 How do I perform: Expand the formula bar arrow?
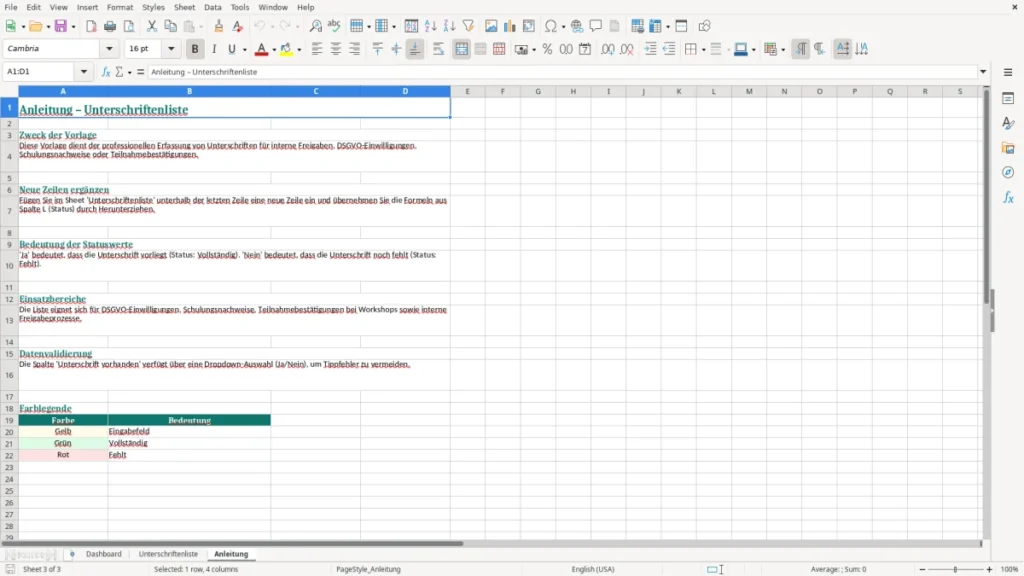[x=983, y=72]
